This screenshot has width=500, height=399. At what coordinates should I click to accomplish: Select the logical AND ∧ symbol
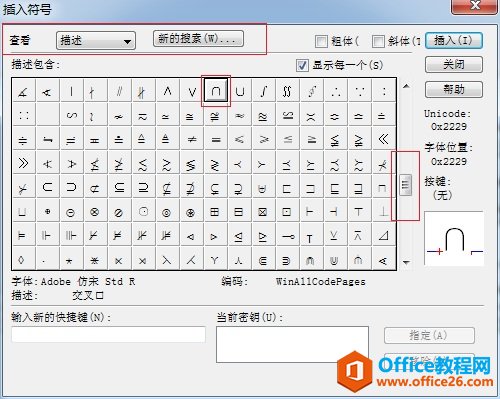click(x=168, y=90)
